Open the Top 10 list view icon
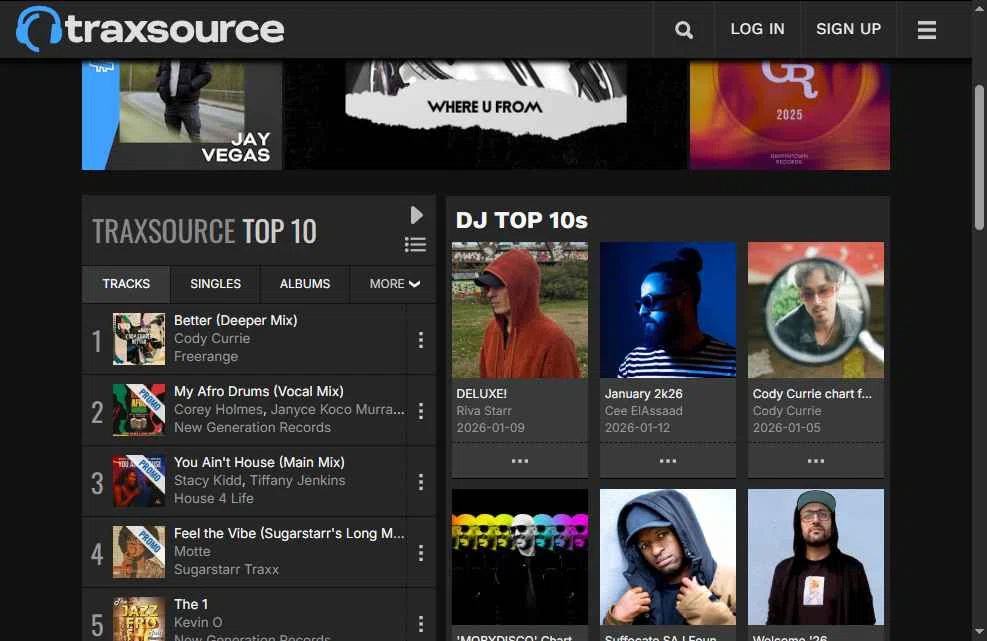This screenshot has height=641, width=987. 415,244
